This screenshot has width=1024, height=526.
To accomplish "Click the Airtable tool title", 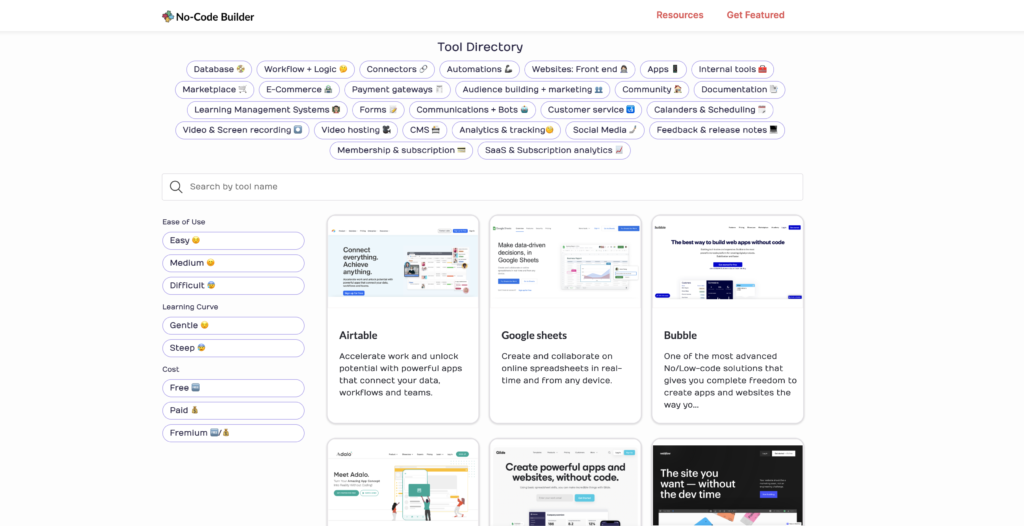I will (358, 335).
